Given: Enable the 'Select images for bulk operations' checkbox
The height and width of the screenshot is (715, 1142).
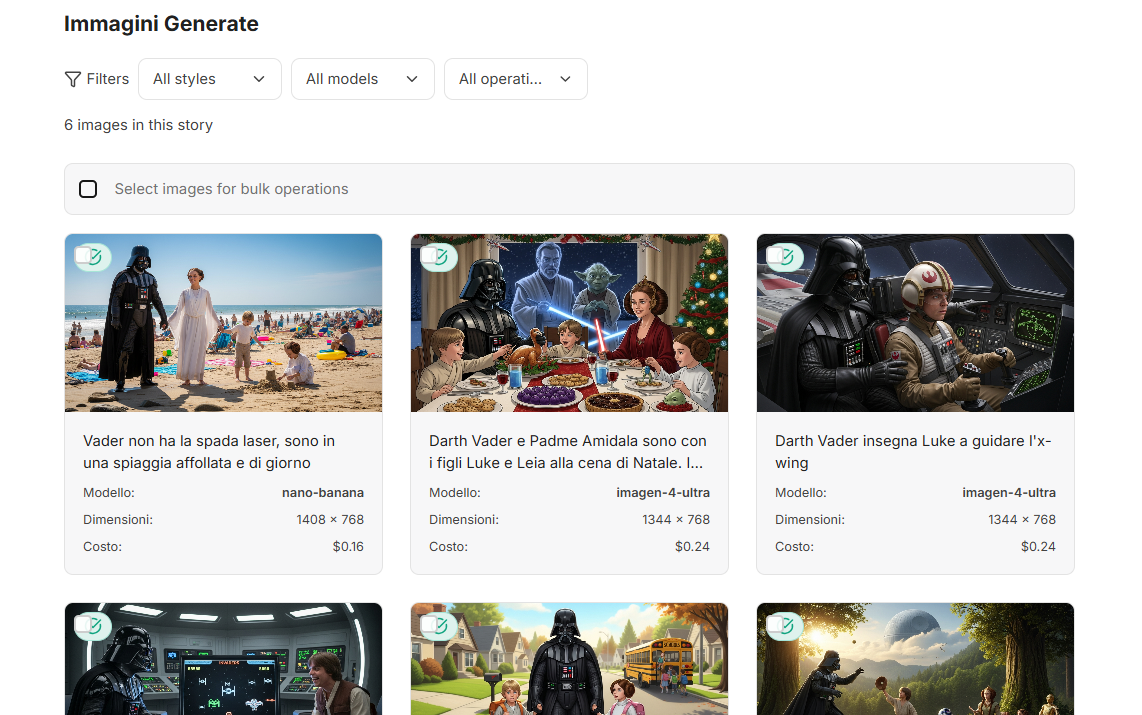Looking at the screenshot, I should pos(88,189).
